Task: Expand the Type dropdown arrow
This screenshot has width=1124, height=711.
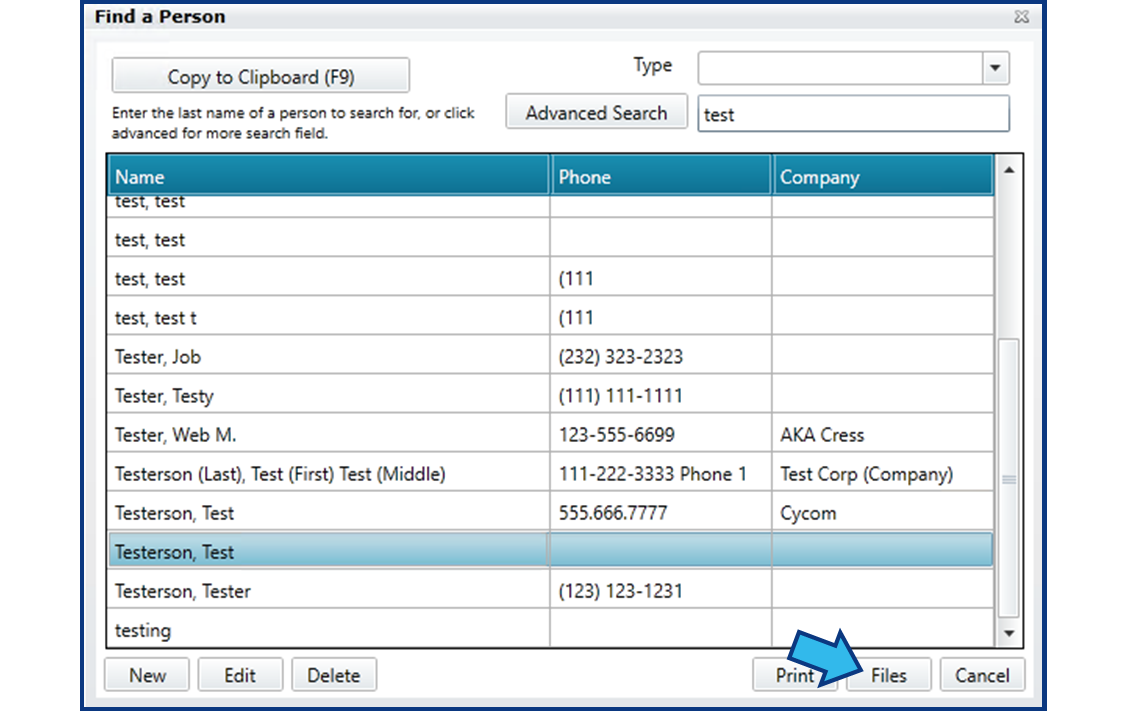Action: pyautogui.click(x=995, y=68)
